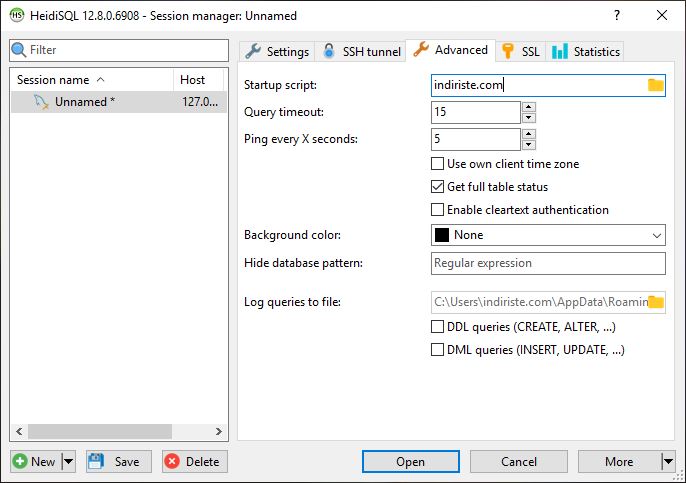Screen dimensions: 686x483
Task: Click the Hide database pattern field
Action: (548, 263)
